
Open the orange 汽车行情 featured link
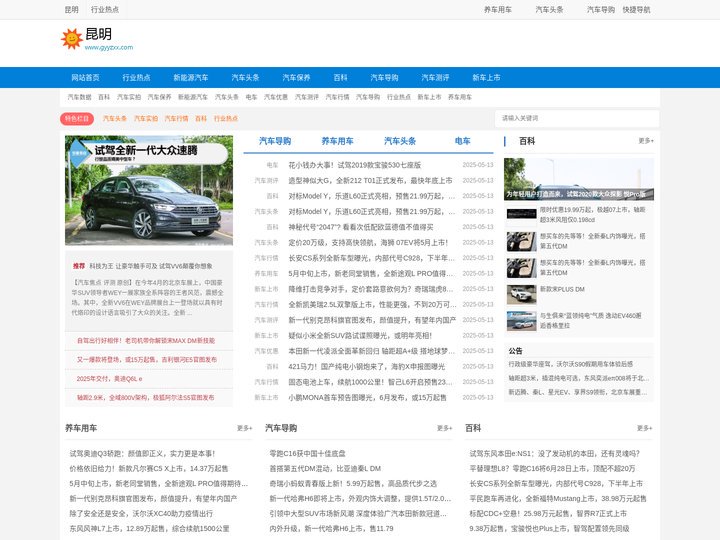click(176, 118)
